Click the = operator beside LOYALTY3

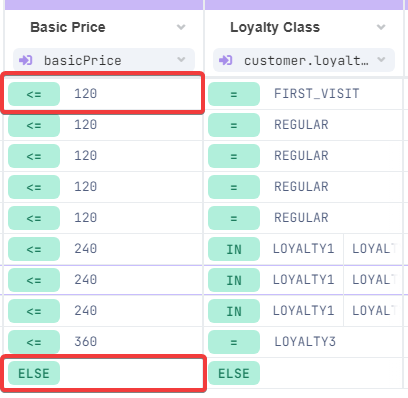(234, 342)
